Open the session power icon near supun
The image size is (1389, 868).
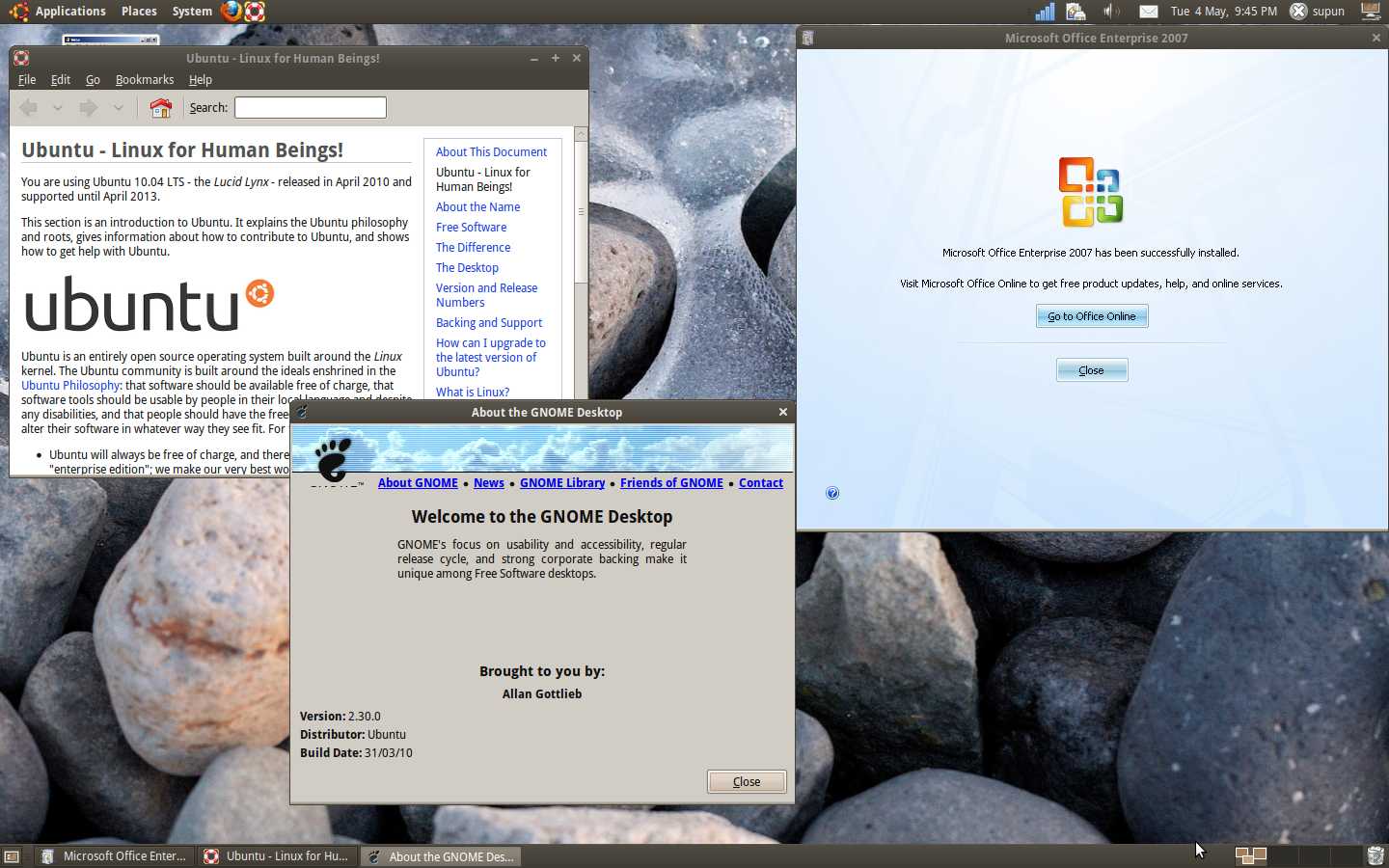click(x=1298, y=12)
